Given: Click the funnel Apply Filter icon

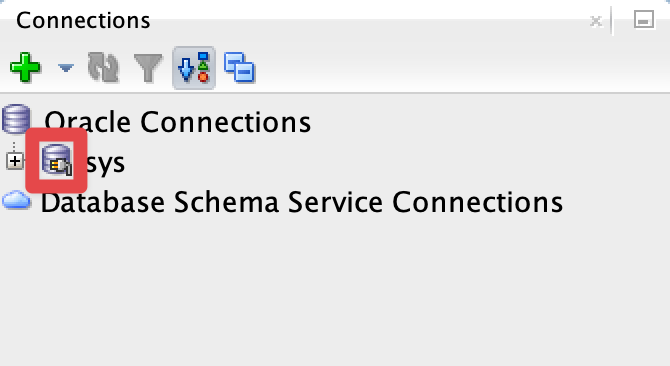Looking at the screenshot, I should click(148, 67).
